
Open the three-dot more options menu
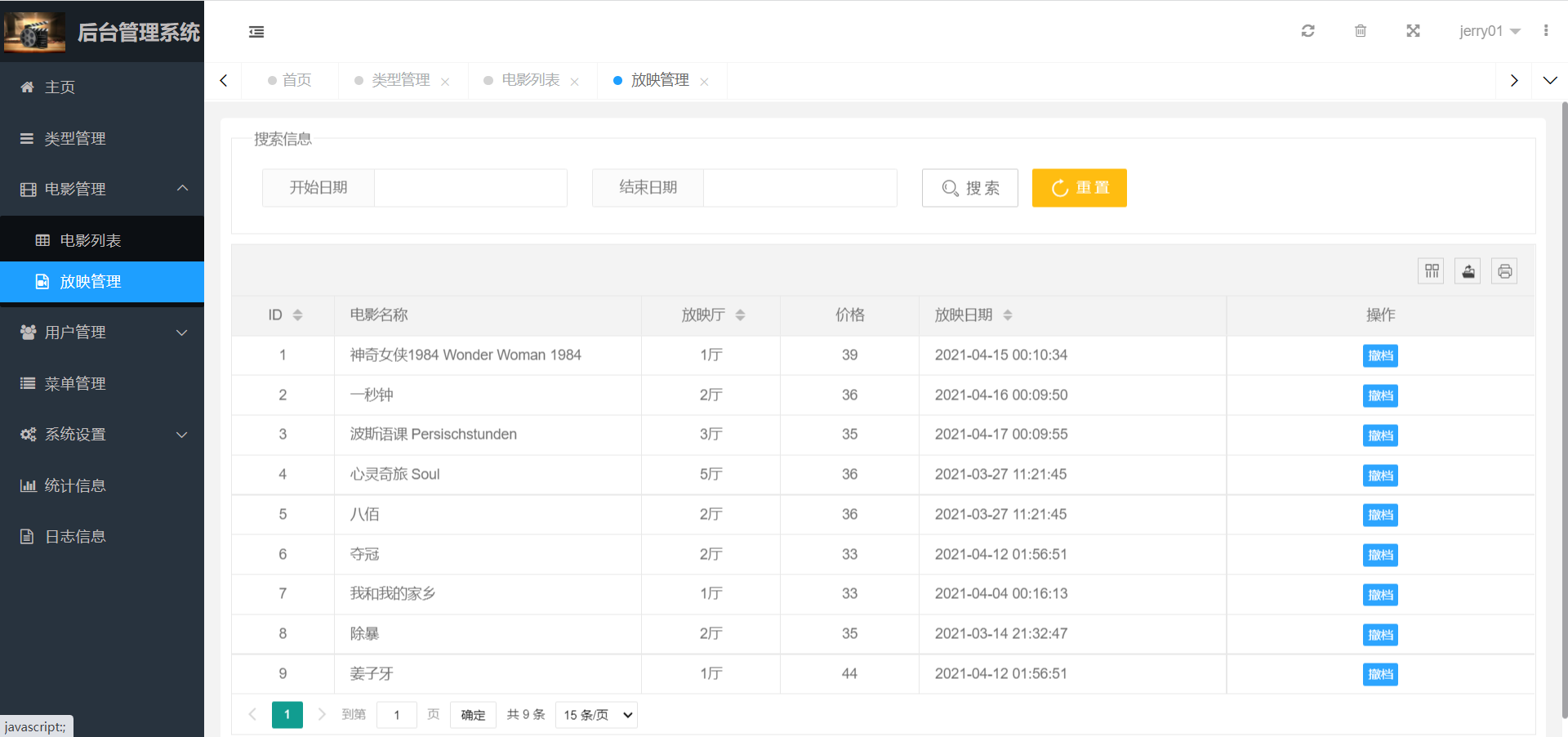(1546, 31)
